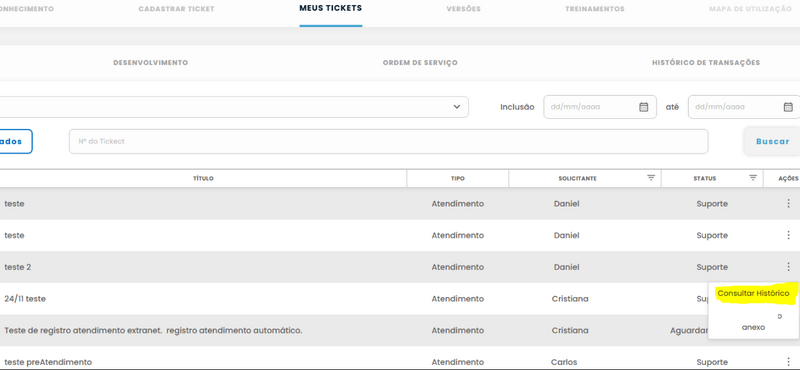This screenshot has height=370, width=800.
Task: Click Atendimento type in the 24/11 teste row
Action: 458,299
